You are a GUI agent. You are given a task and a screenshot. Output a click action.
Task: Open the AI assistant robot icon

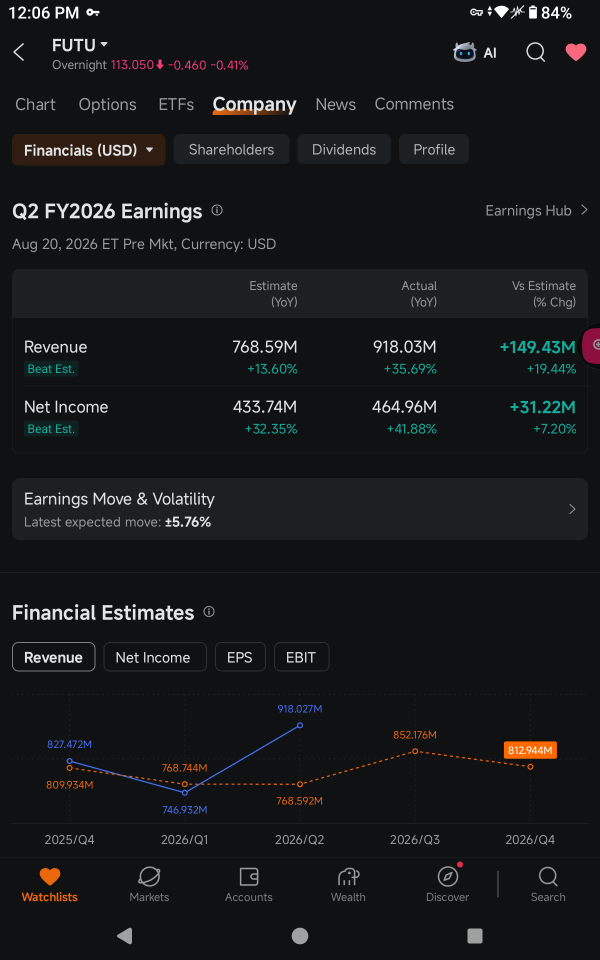pyautogui.click(x=465, y=53)
